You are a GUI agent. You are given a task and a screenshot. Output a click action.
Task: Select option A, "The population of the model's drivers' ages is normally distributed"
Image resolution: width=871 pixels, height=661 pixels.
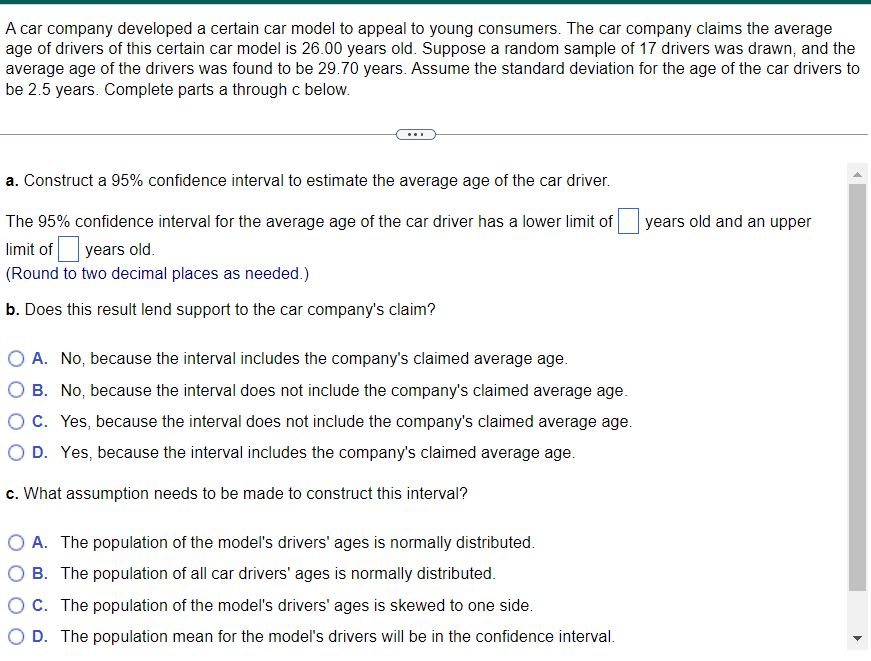[16, 542]
